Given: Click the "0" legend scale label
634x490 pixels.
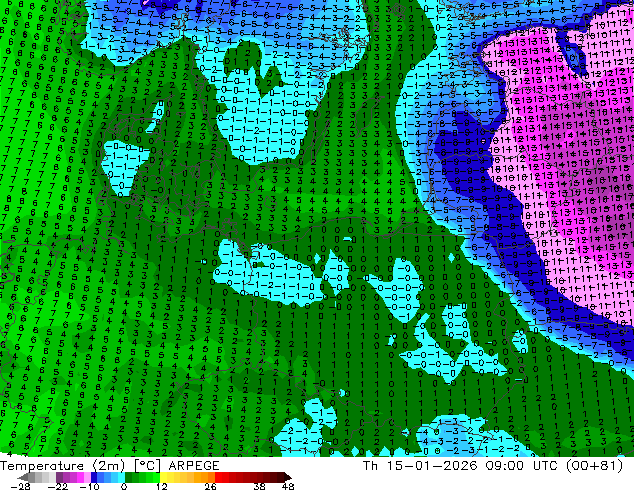Looking at the screenshot, I should (x=124, y=486).
